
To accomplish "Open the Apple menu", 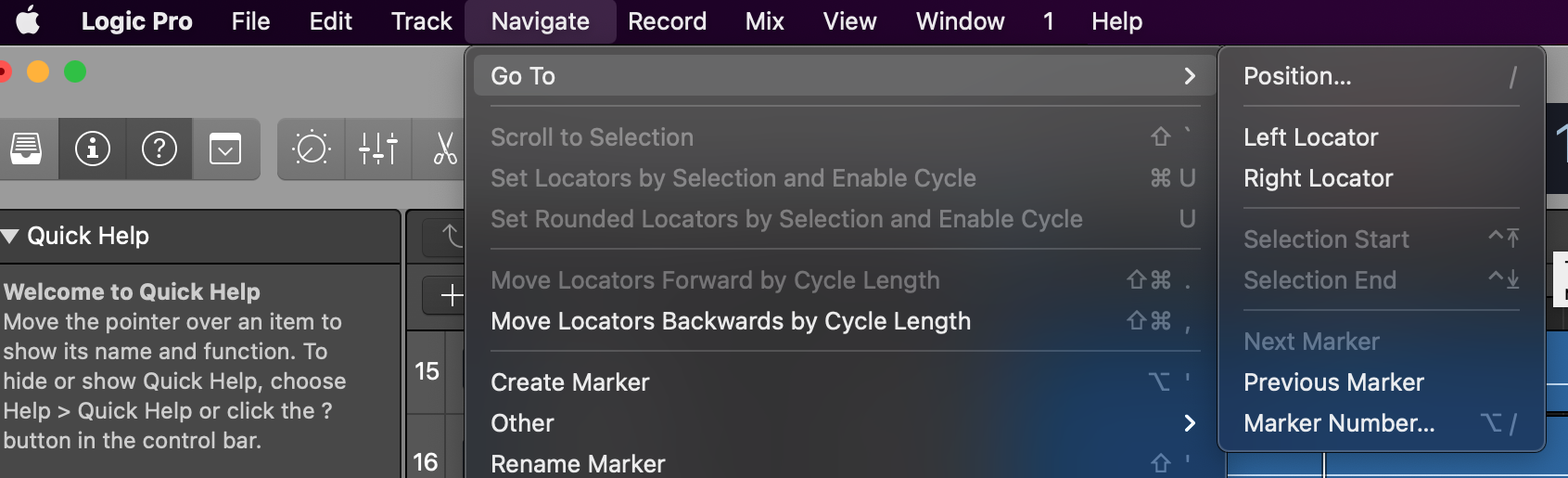I will 28,20.
